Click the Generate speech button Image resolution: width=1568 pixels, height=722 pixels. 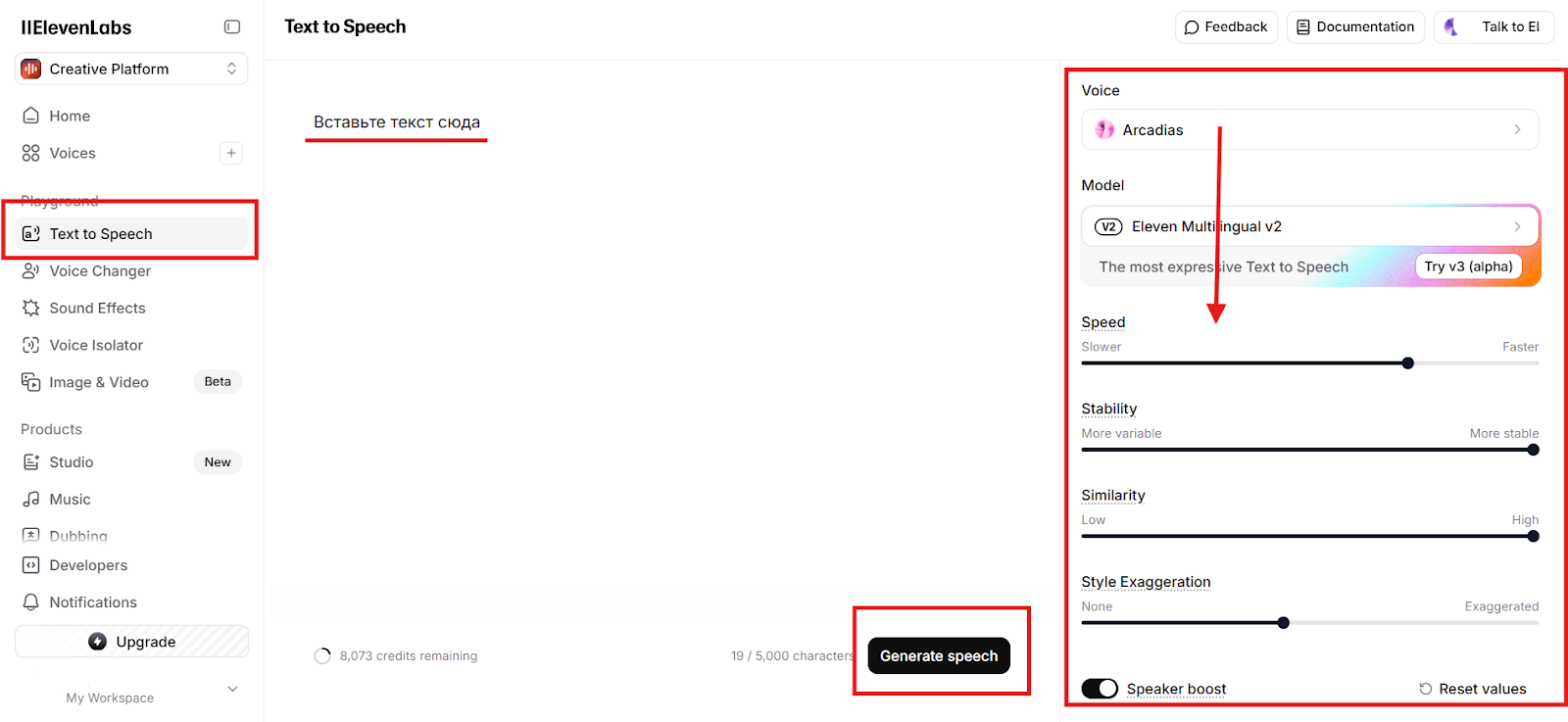coord(938,655)
